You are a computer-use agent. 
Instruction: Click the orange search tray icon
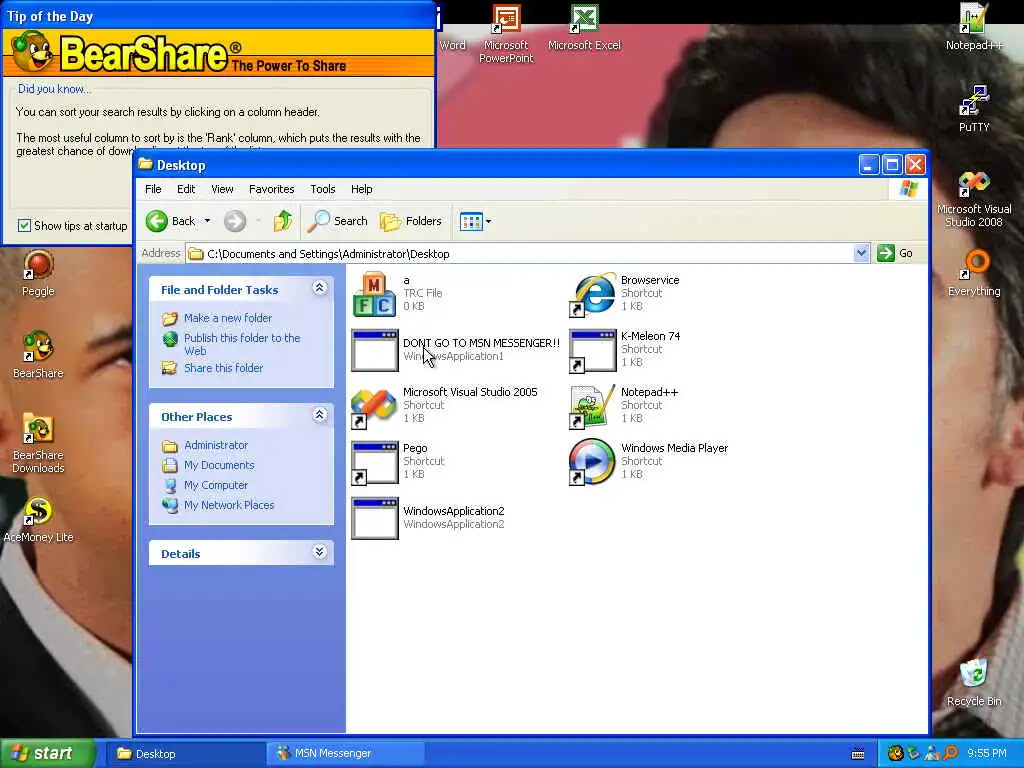click(950, 754)
